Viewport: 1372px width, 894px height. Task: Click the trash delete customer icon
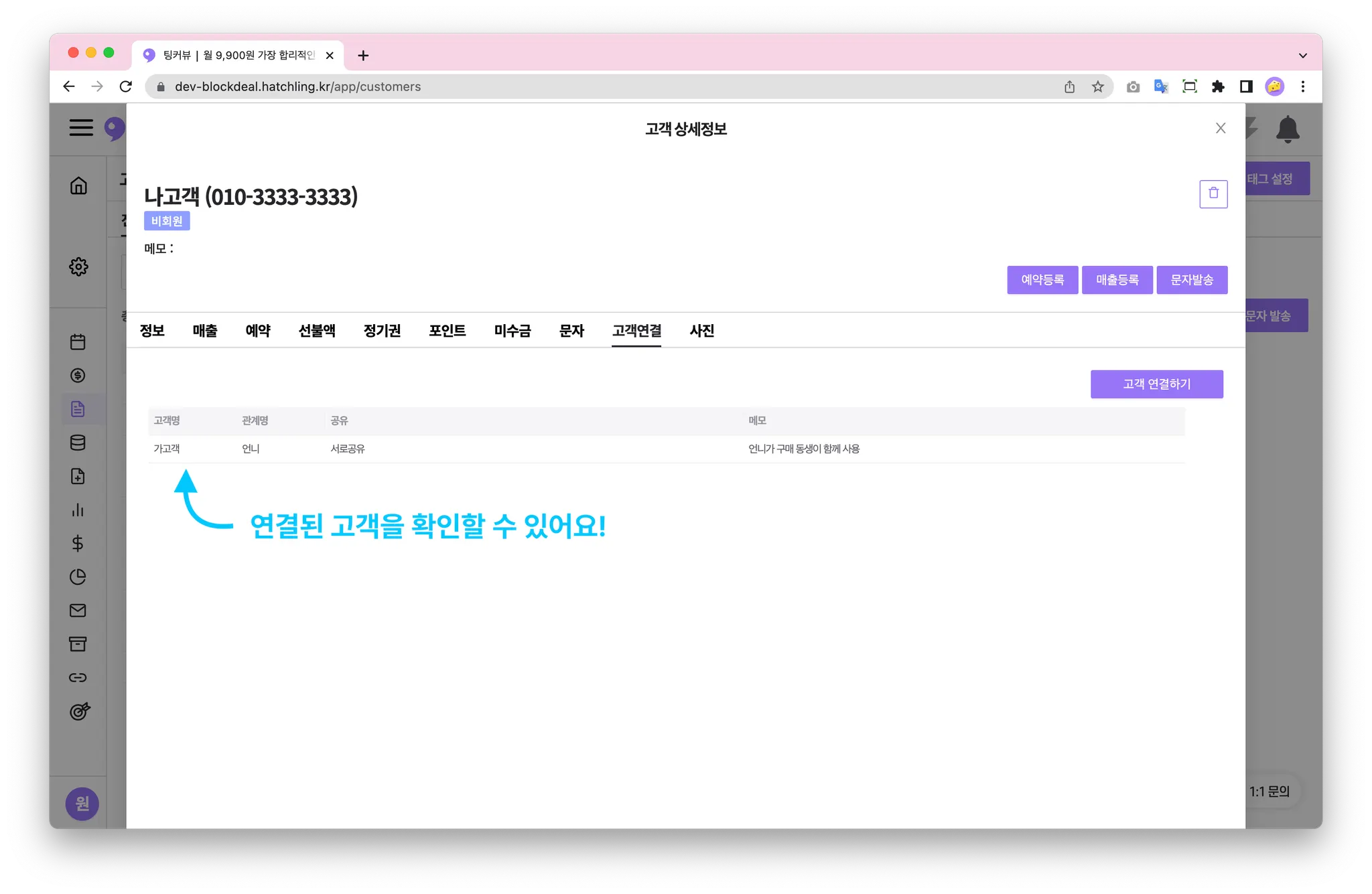(x=1213, y=194)
